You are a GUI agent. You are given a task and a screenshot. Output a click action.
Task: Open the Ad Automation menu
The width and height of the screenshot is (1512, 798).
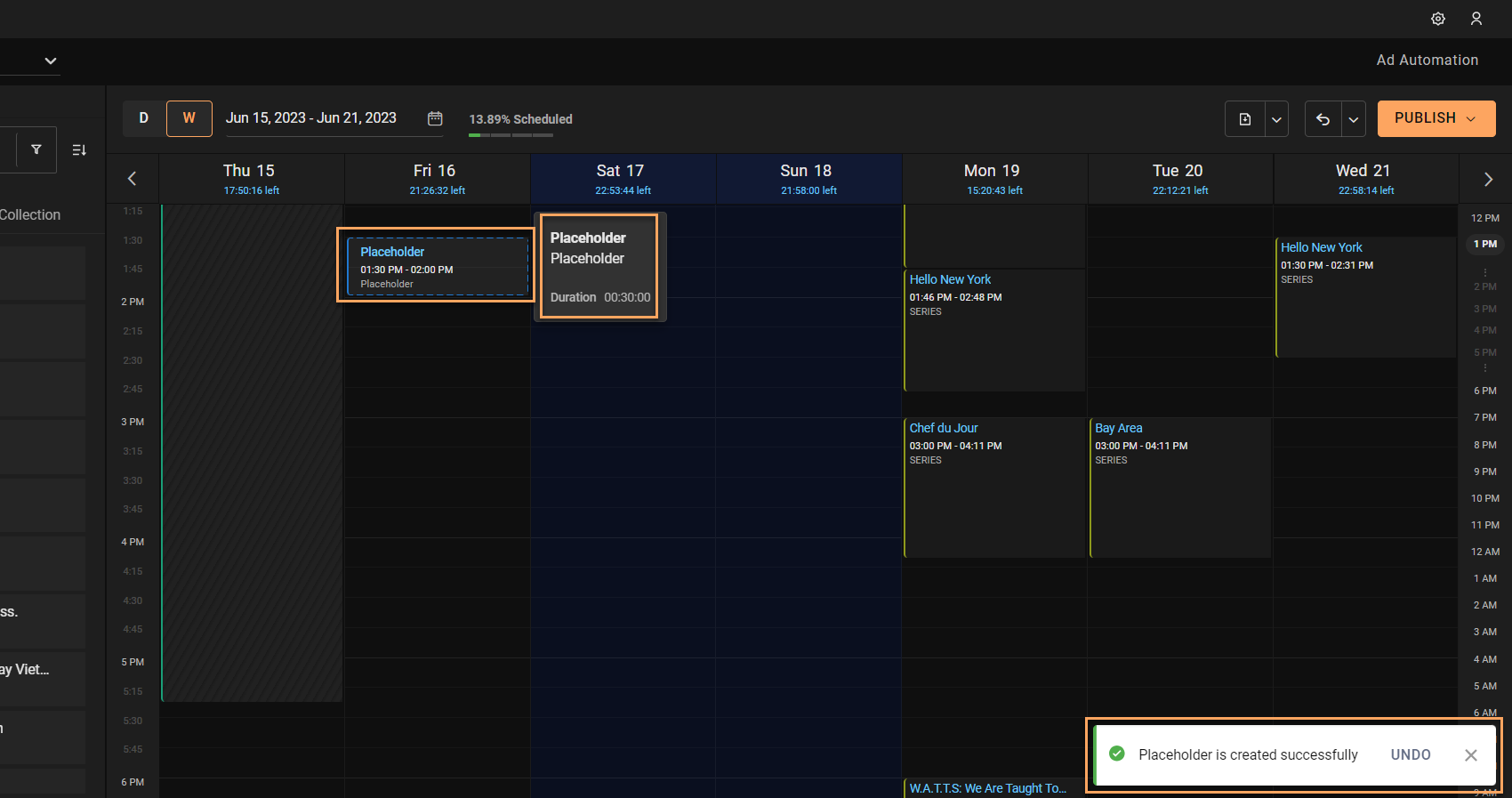click(x=1428, y=60)
